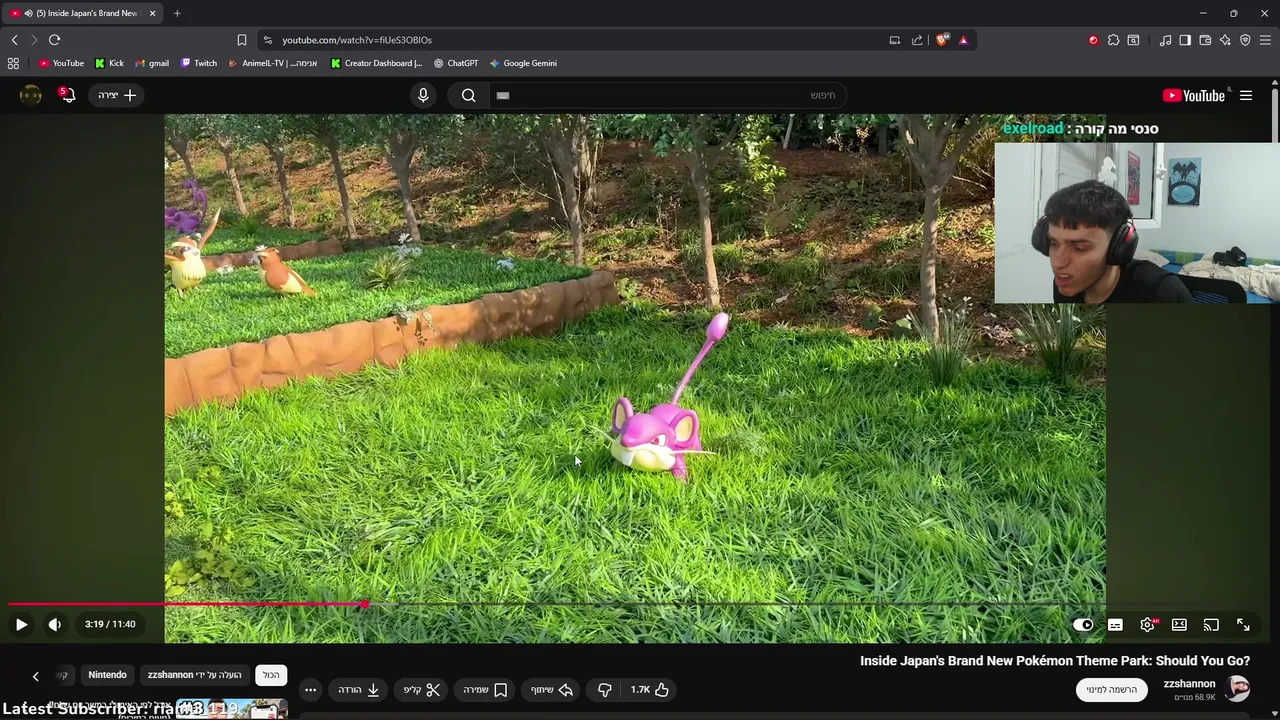The width and height of the screenshot is (1280, 720).
Task: Click the YouTube search box
Action: [666, 95]
